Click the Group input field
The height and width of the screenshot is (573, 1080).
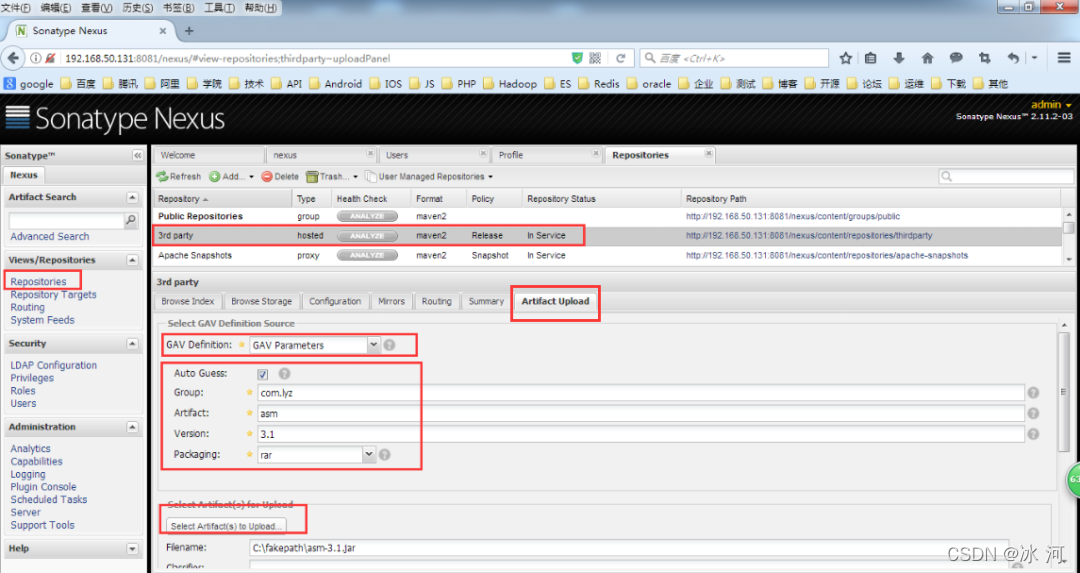tap(641, 393)
